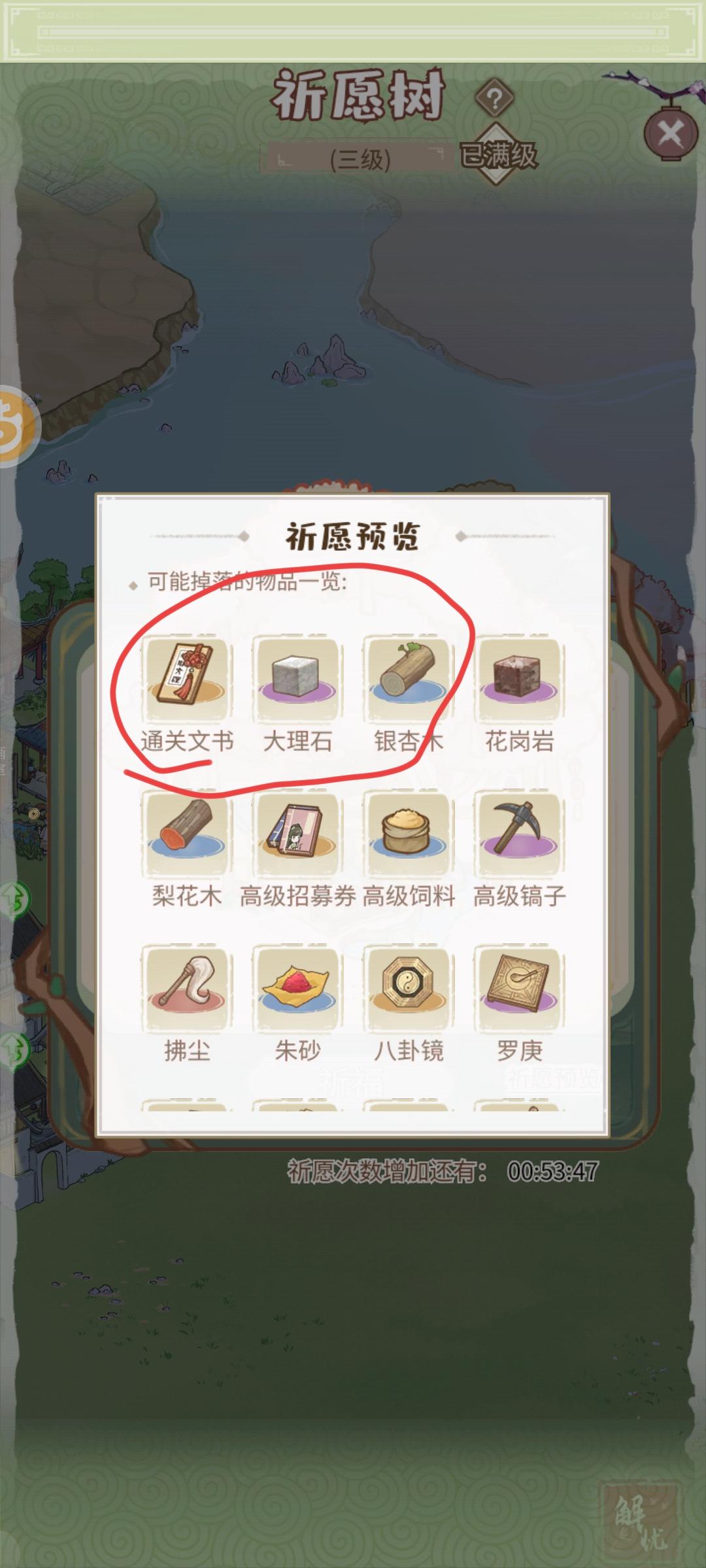Screen dimensions: 706x1568
Task: Open the 高级招募券 recruitment ticket icon
Action: pyautogui.click(x=297, y=832)
